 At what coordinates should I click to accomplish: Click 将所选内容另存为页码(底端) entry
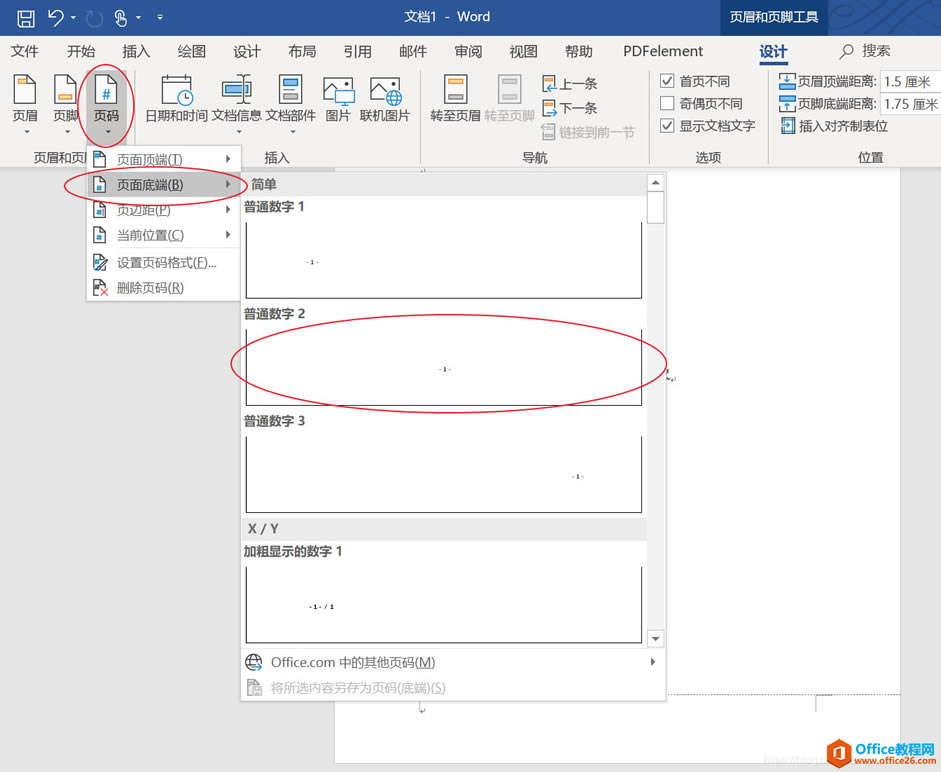point(453,687)
